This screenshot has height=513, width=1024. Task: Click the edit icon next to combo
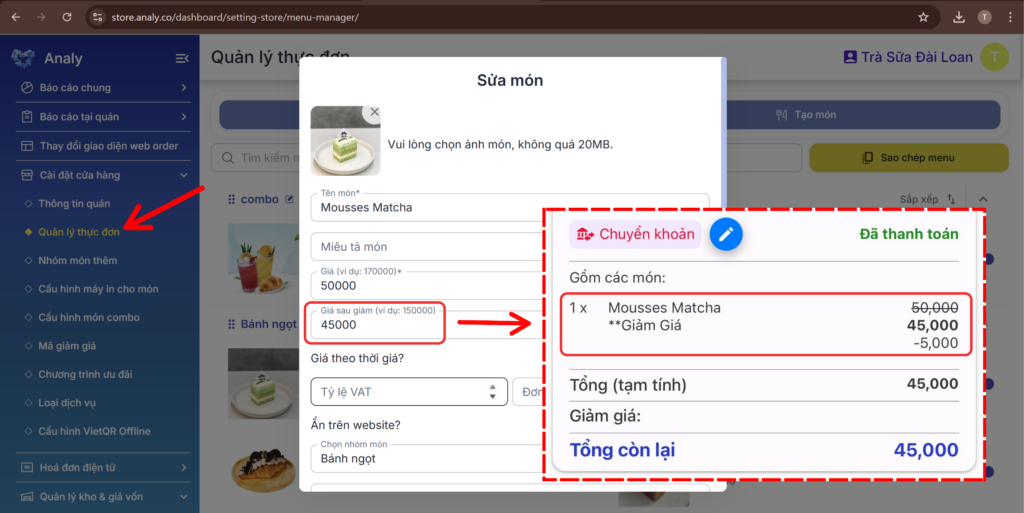pos(289,199)
